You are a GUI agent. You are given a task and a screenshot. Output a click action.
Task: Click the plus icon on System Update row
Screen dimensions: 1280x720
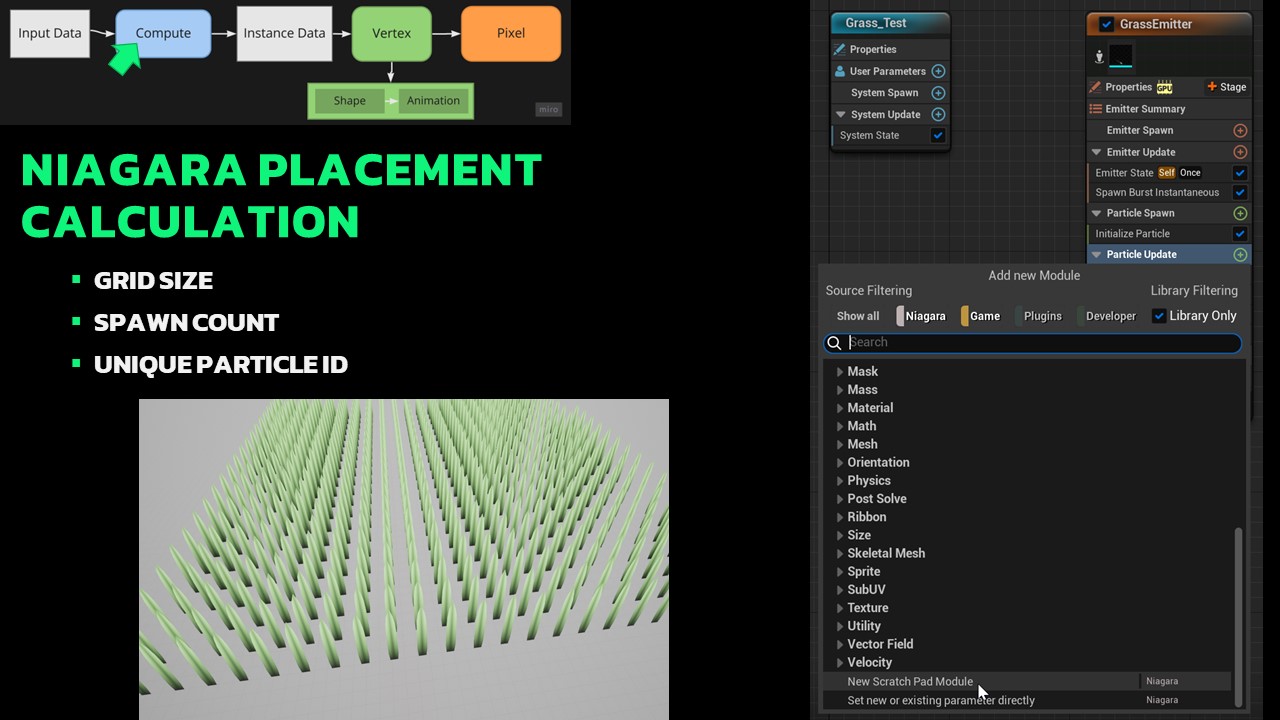(938, 115)
